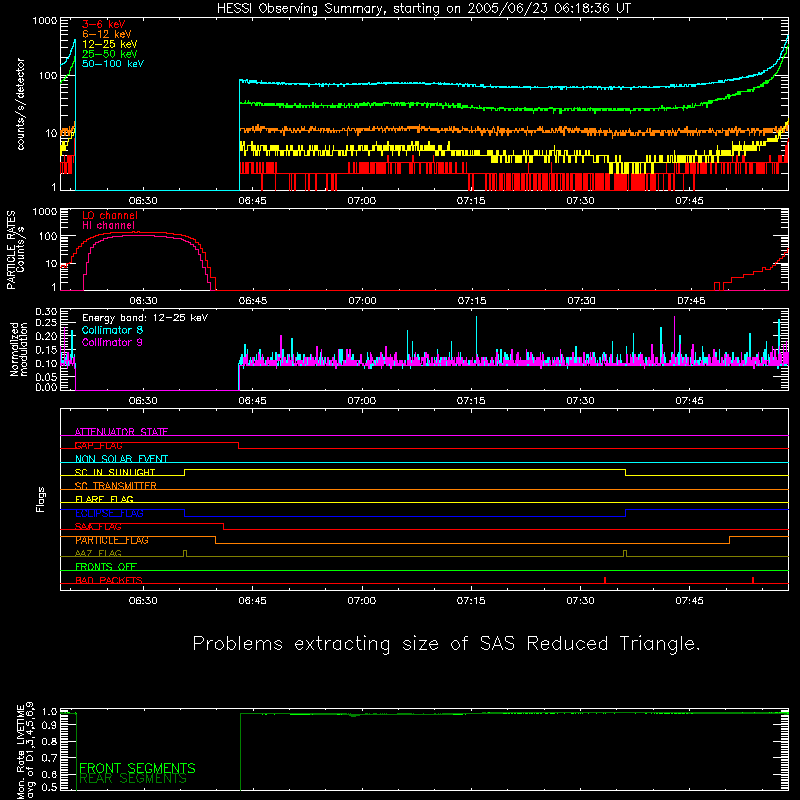Click the yellow 12-25 keV count-rate legend label
This screenshot has width=800, height=800.
click(109, 44)
